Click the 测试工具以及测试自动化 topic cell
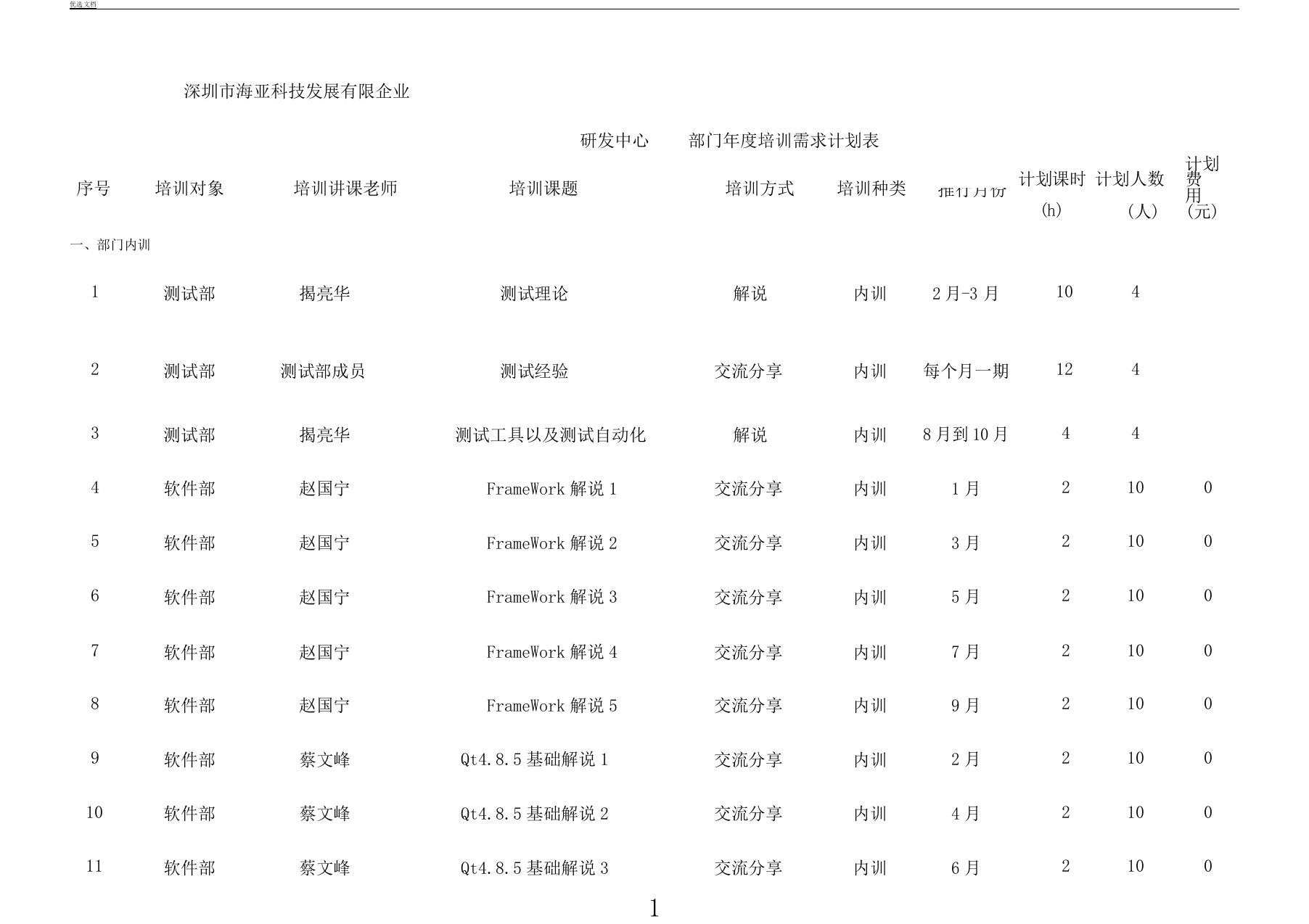Viewport: 1309px width, 924px height. coord(551,435)
